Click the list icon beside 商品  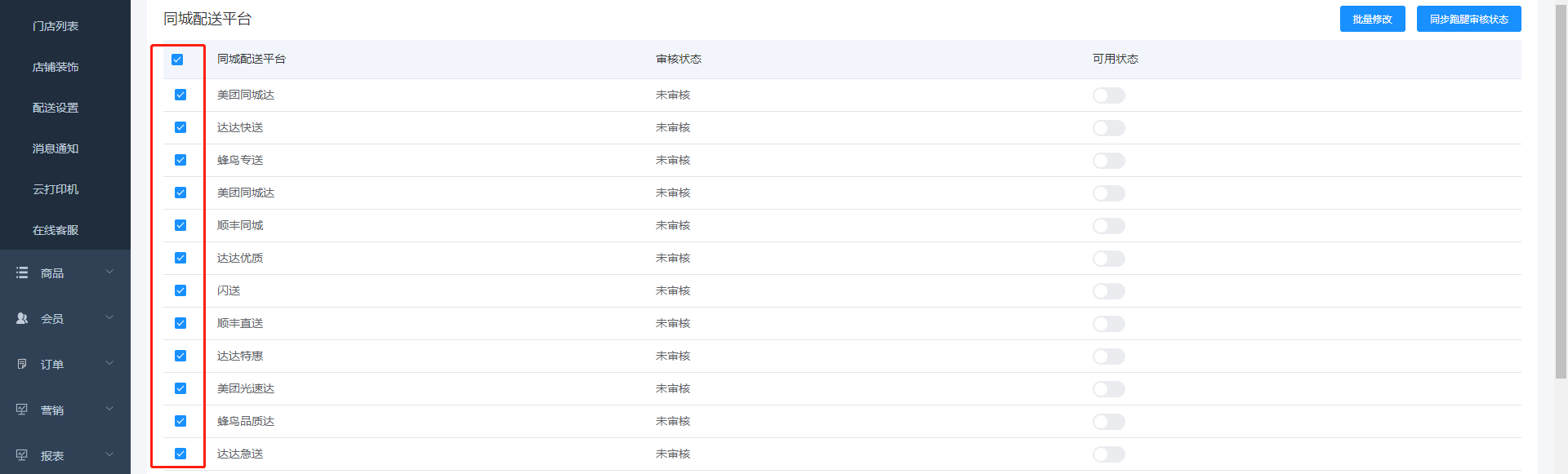pos(22,273)
